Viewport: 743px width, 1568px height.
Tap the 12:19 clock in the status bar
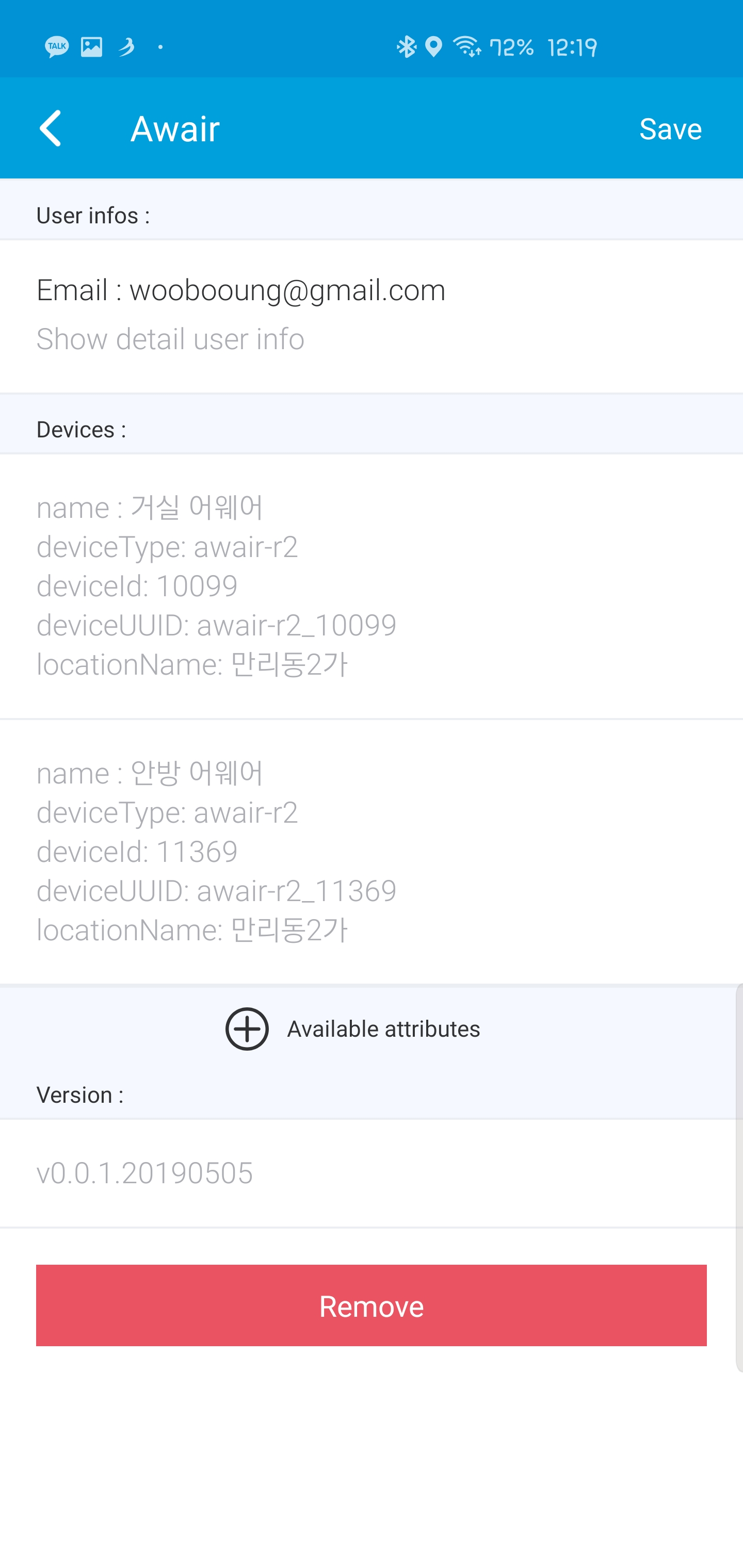point(573,47)
